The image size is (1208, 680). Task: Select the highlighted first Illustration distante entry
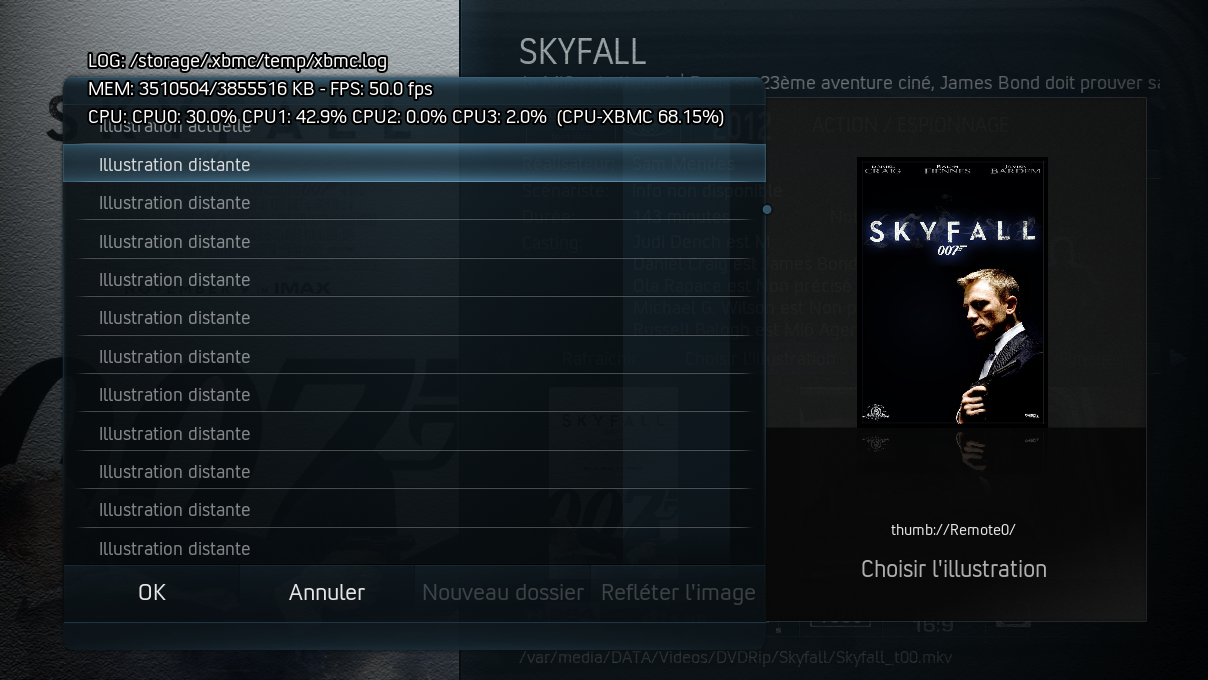pyautogui.click(x=413, y=164)
